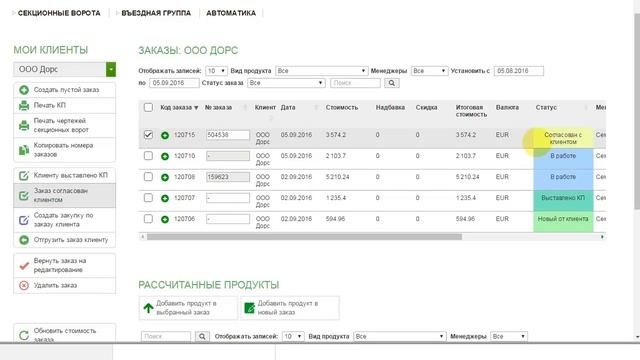Click green Новый от клиента status cell
The height and width of the screenshot is (360, 640).
point(563,222)
